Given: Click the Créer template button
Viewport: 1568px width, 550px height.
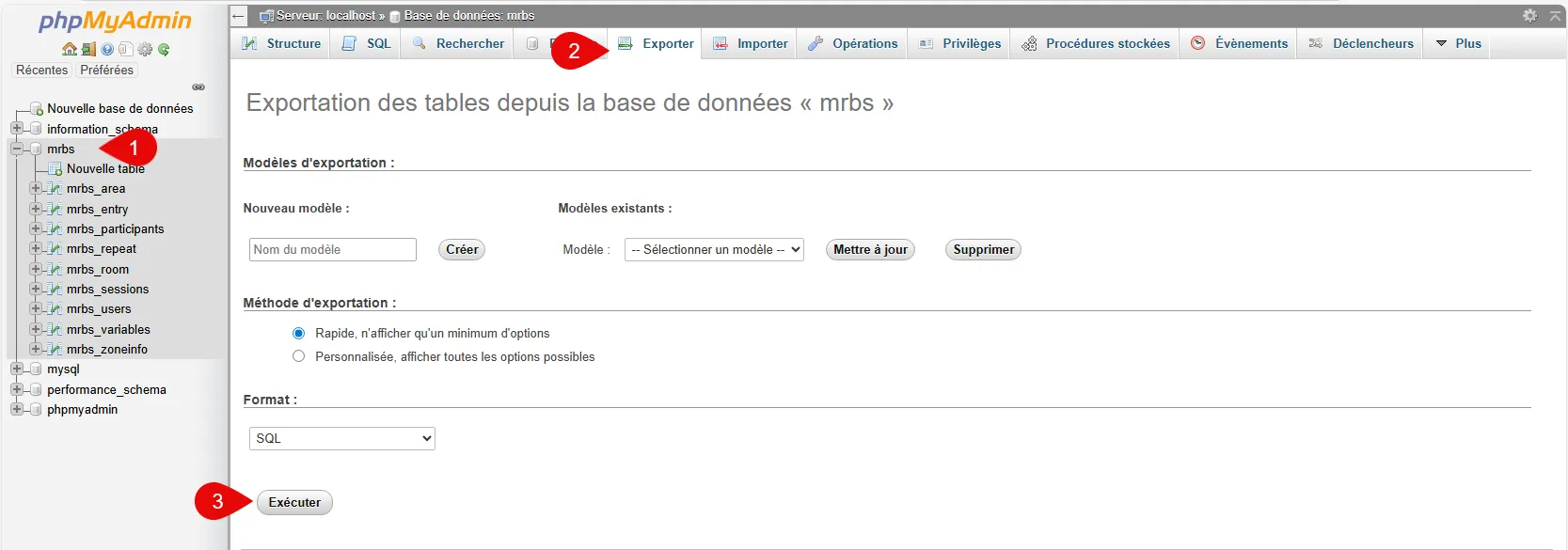Looking at the screenshot, I should [462, 249].
